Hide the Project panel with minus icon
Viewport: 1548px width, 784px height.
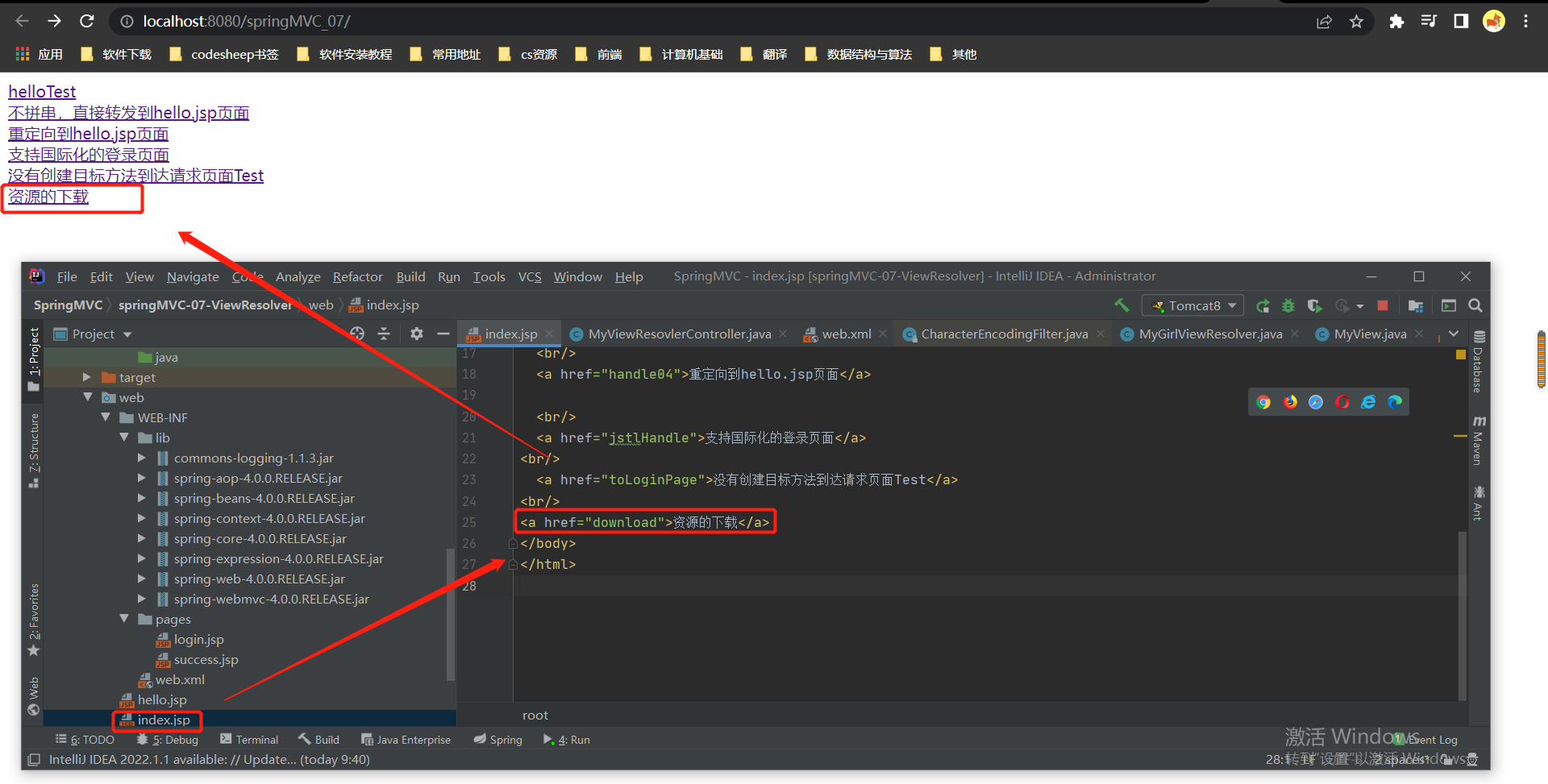[x=443, y=334]
